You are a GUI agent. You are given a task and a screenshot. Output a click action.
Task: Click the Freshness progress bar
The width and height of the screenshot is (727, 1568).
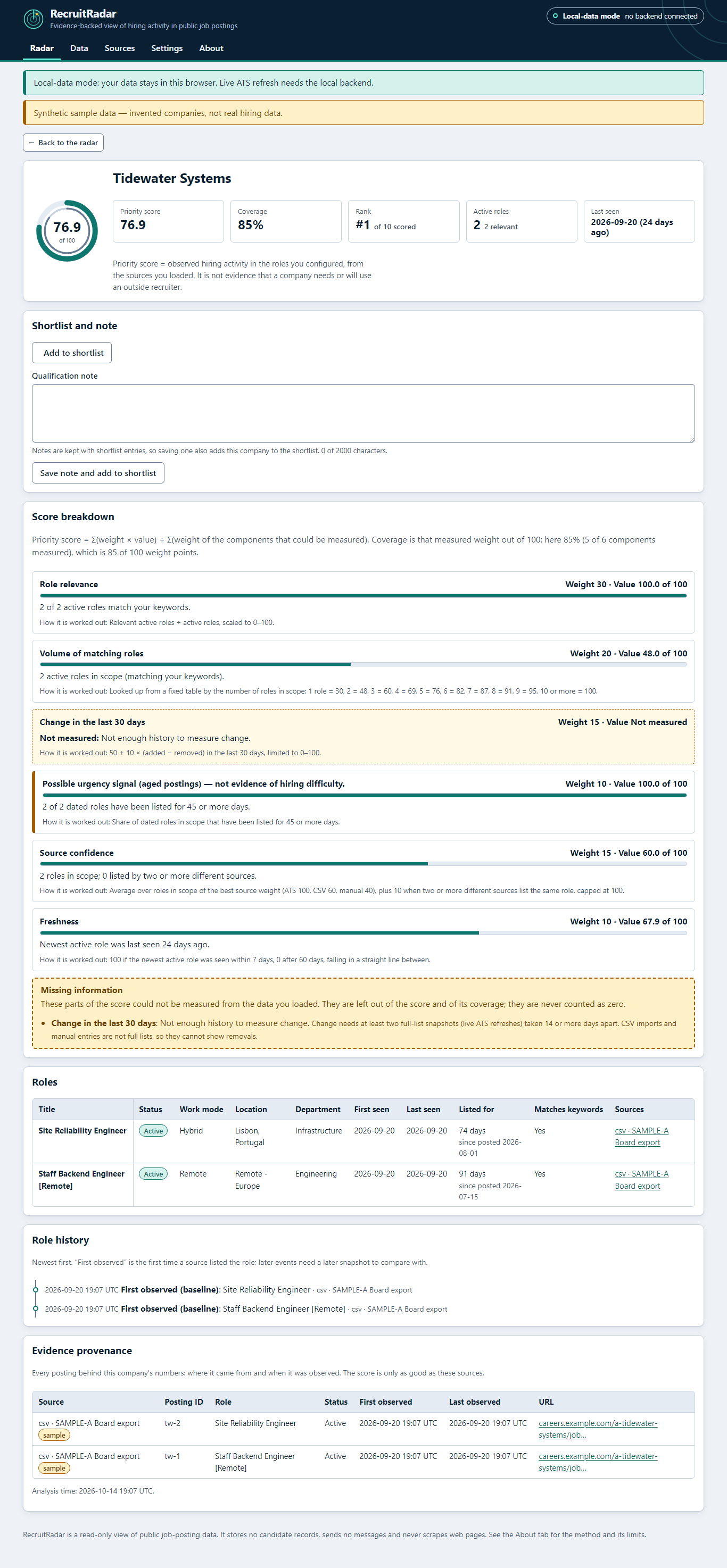[363, 933]
